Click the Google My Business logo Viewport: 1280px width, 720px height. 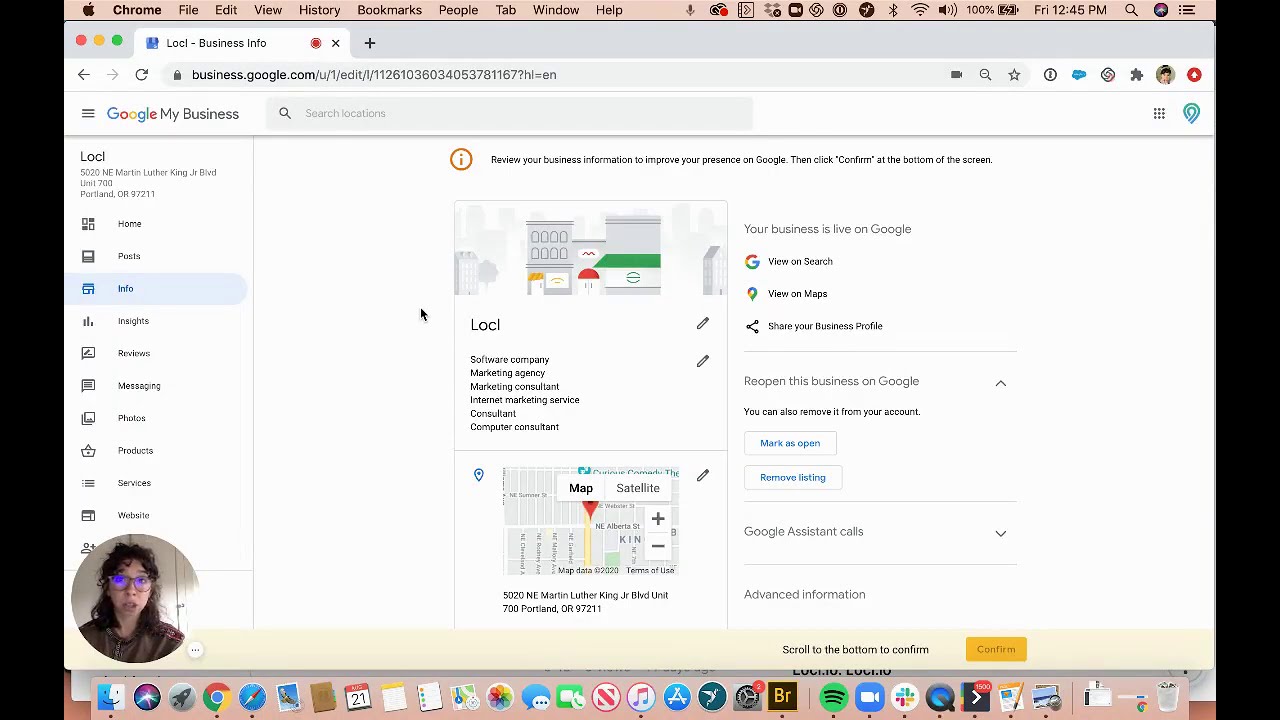point(173,114)
